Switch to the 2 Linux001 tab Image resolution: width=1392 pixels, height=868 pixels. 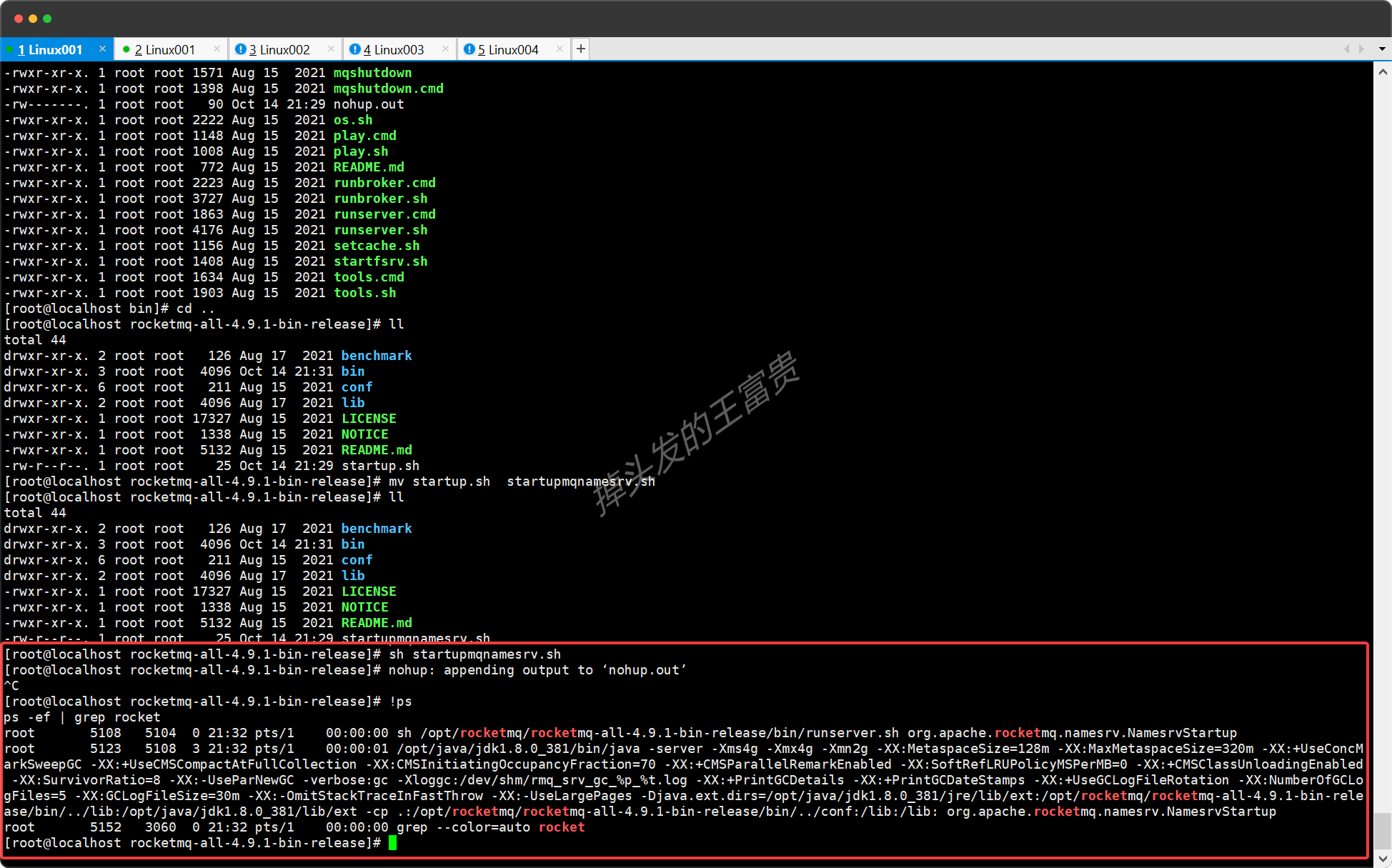165,49
